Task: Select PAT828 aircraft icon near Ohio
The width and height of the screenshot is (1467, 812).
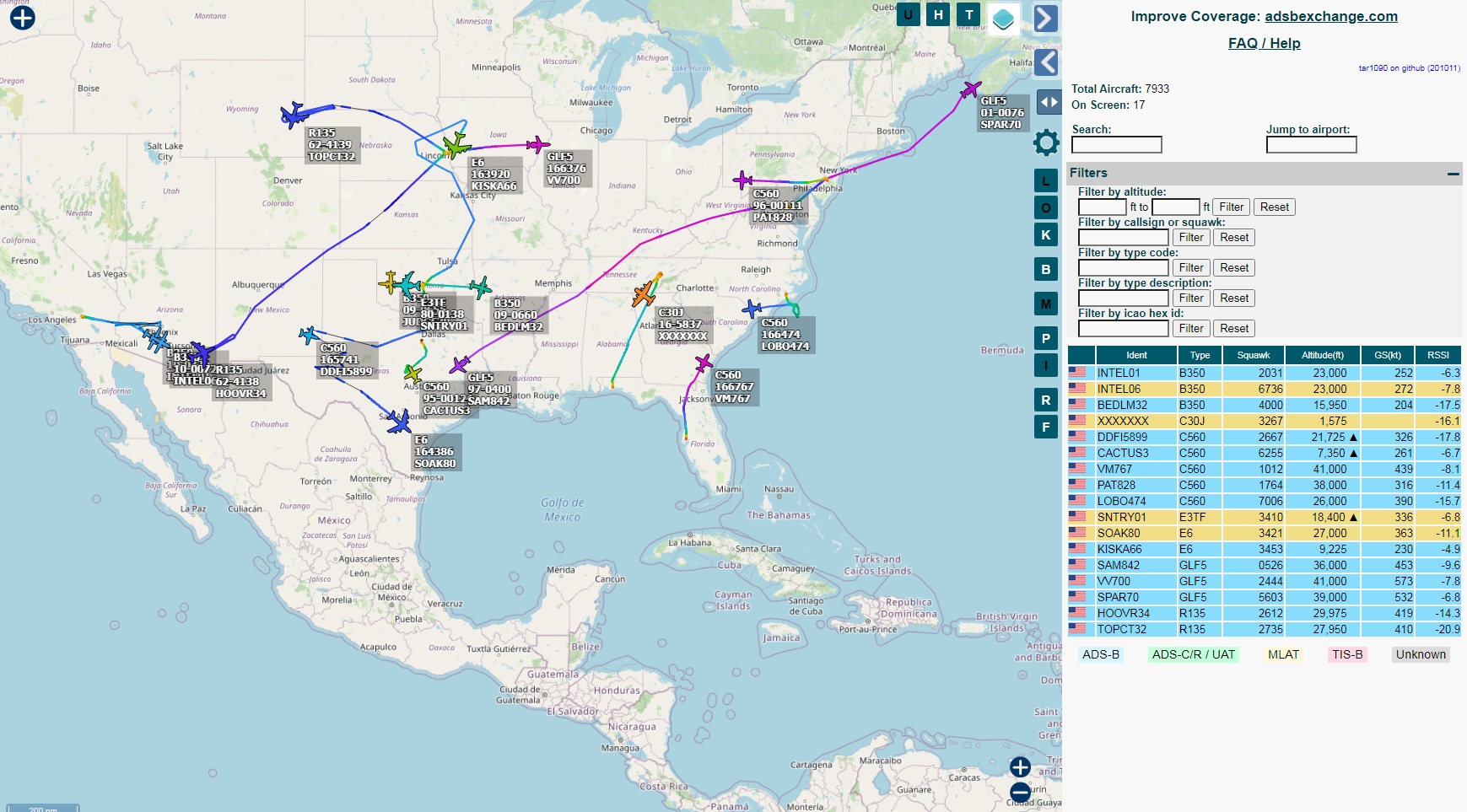Action: click(742, 180)
